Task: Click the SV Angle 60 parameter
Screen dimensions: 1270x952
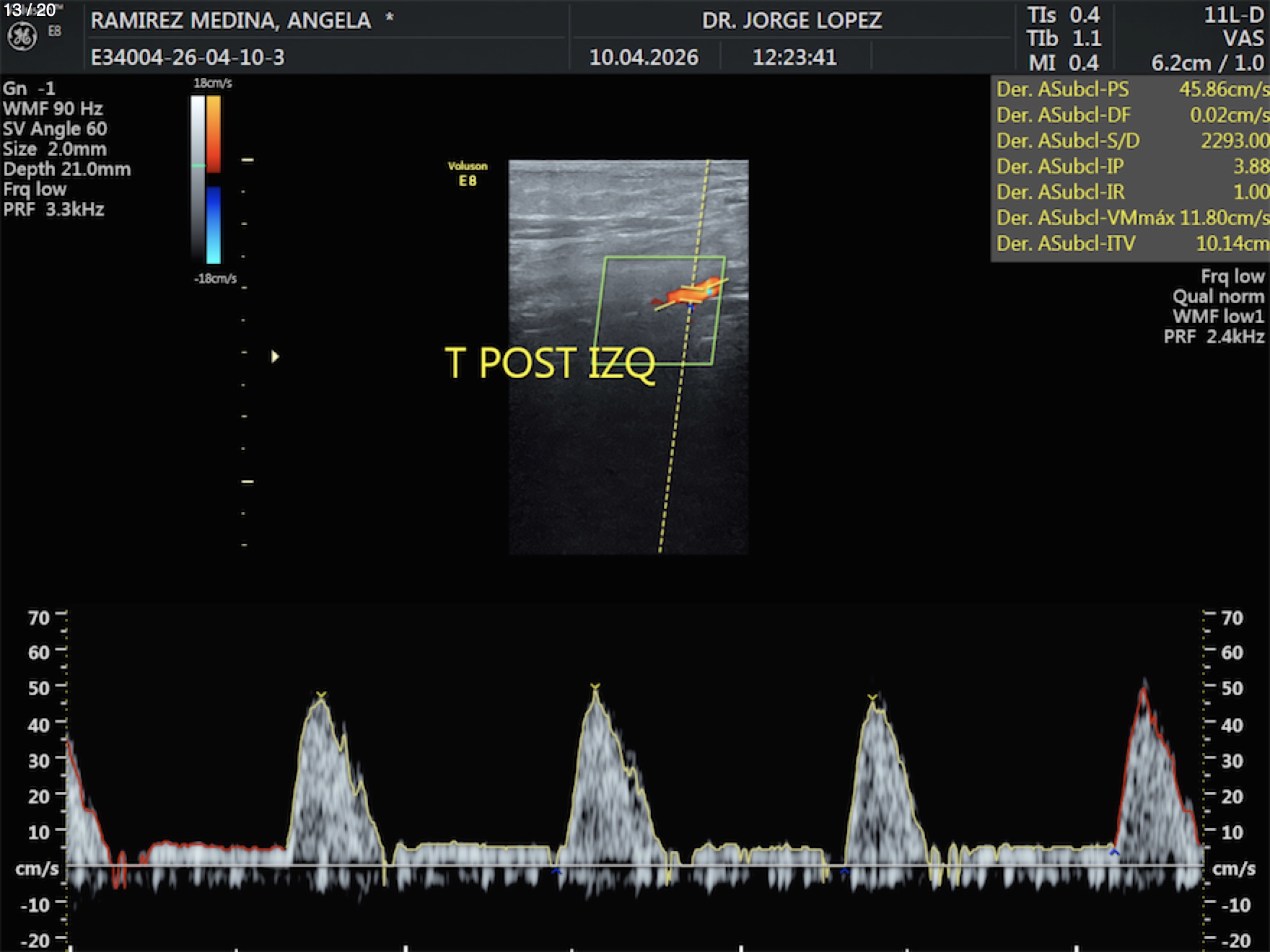Action: tap(55, 129)
